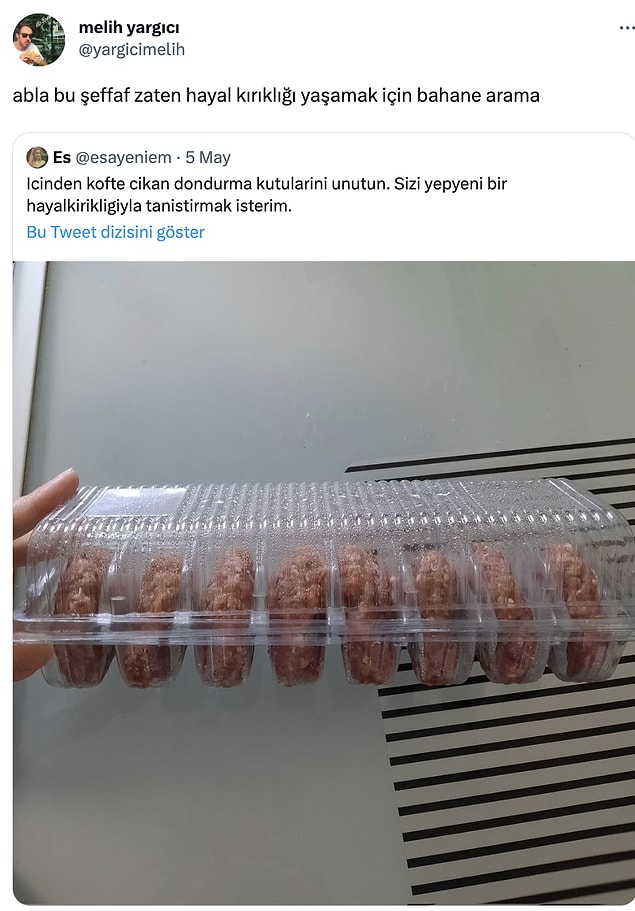Click the word şeffaf in the tweet
635x911 pixels.
coord(104,95)
